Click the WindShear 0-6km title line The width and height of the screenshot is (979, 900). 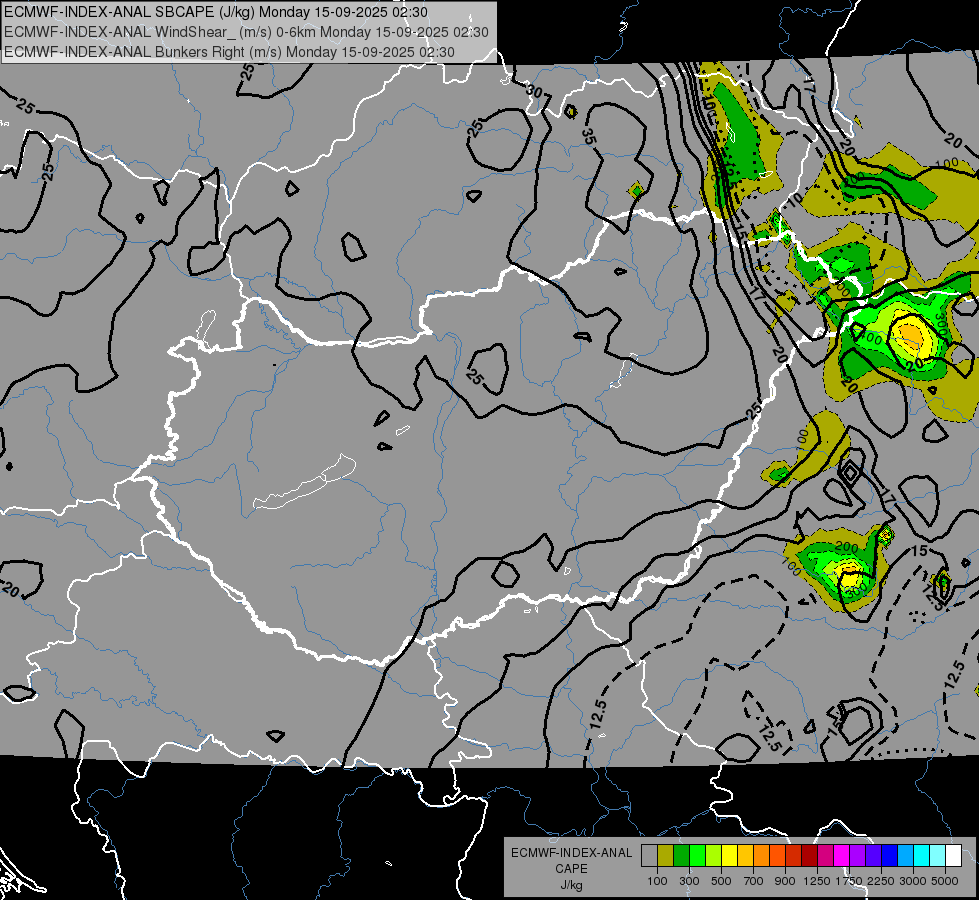pos(246,32)
